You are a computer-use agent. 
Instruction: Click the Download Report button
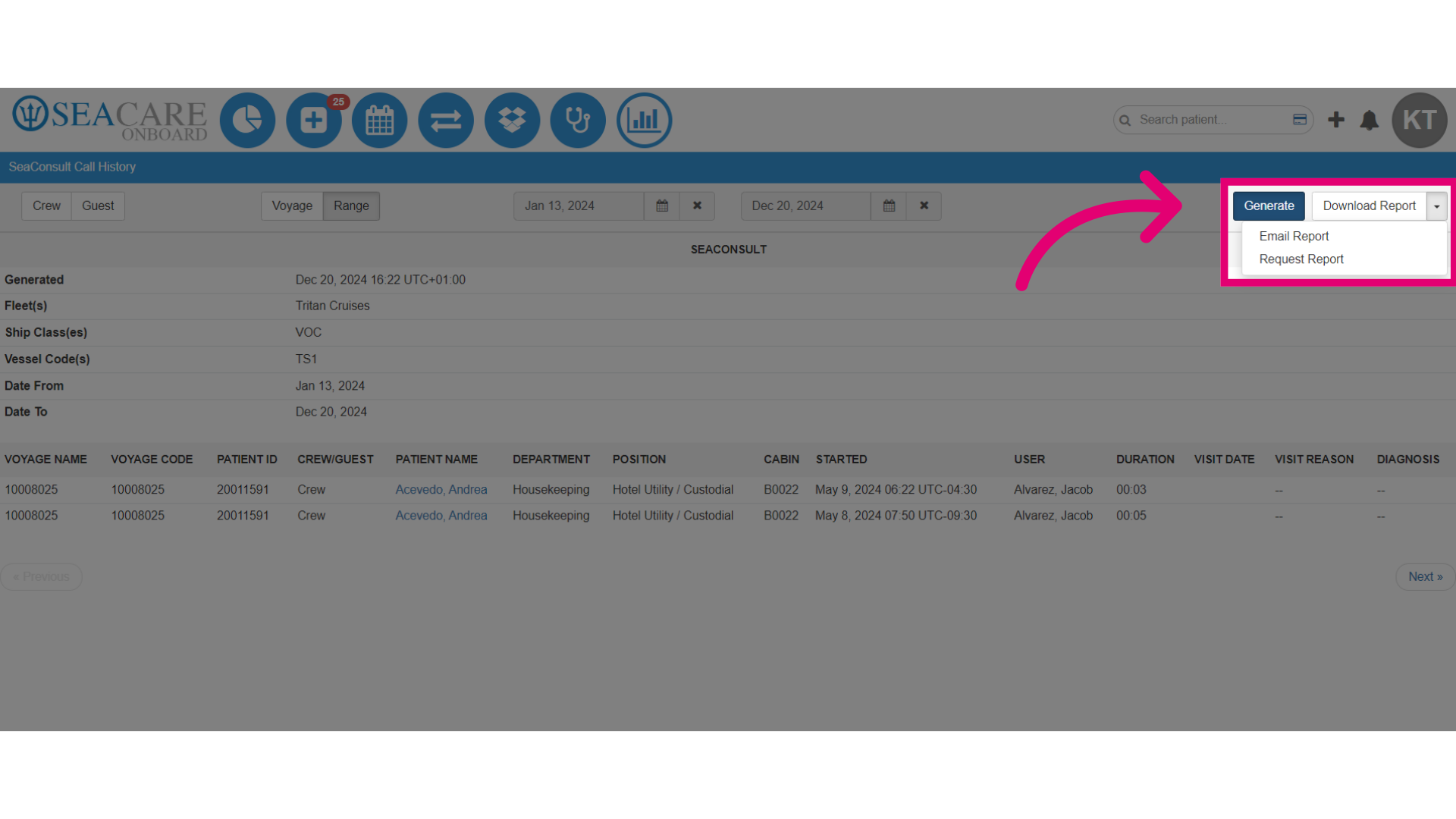coord(1369,206)
